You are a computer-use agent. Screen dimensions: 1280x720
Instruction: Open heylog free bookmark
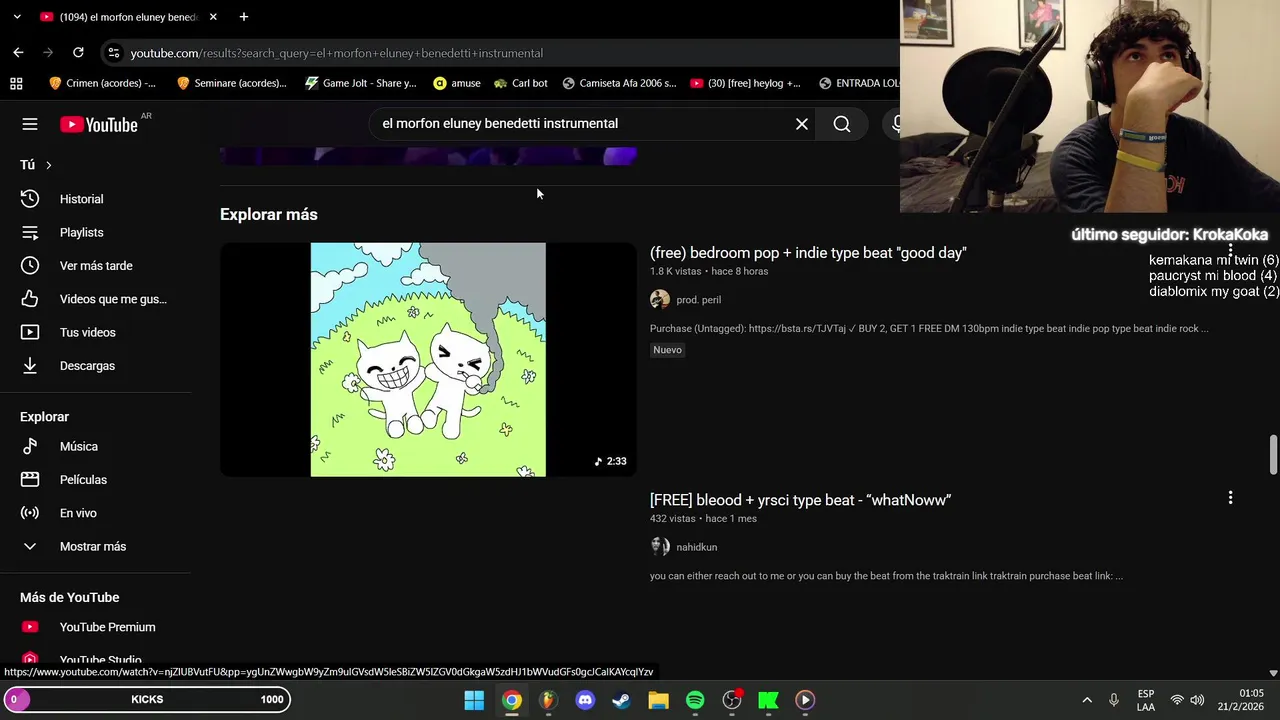pyautogui.click(x=746, y=83)
